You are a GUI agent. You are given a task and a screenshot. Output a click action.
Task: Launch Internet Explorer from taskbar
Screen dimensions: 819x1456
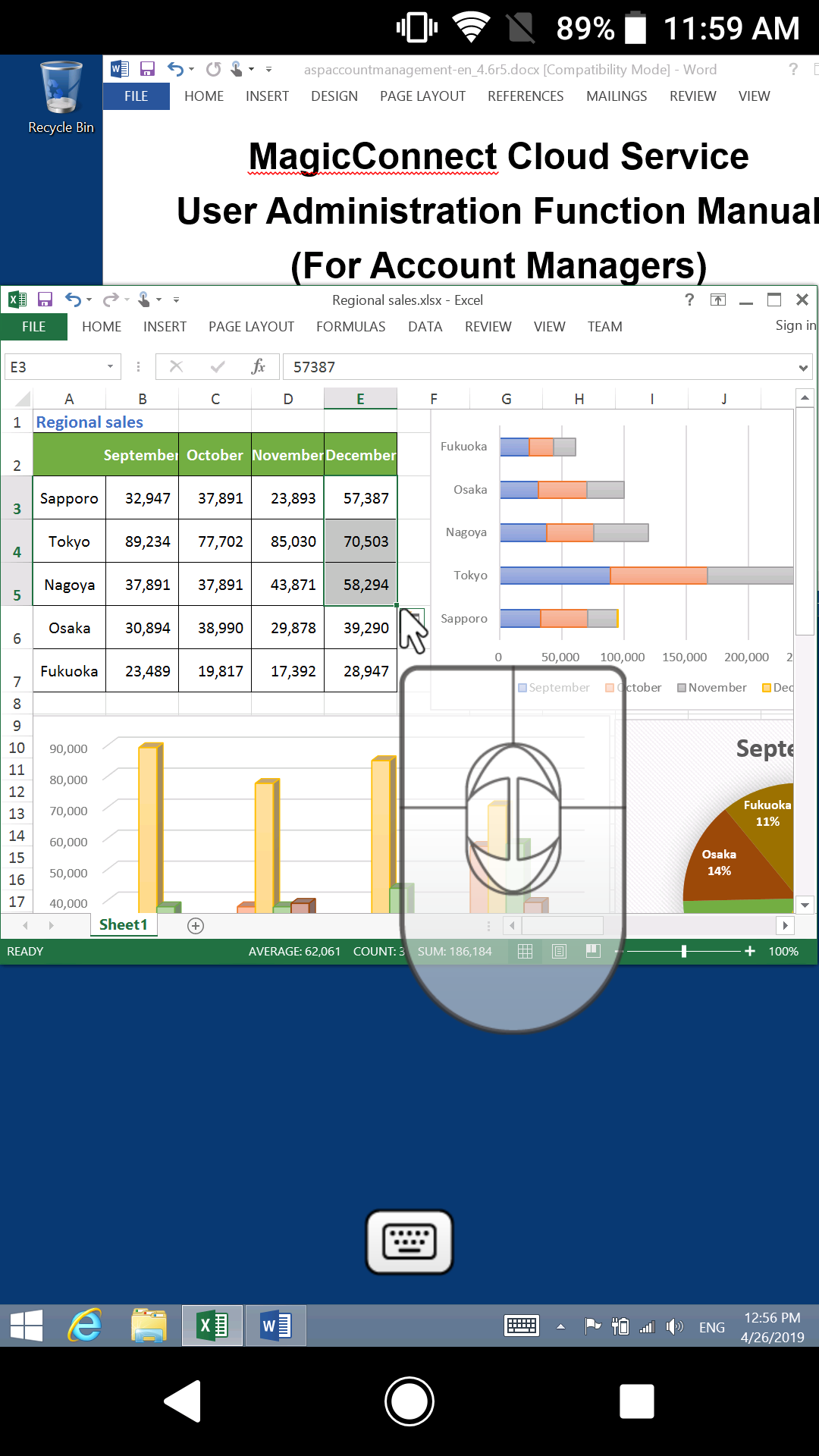pyautogui.click(x=85, y=1326)
